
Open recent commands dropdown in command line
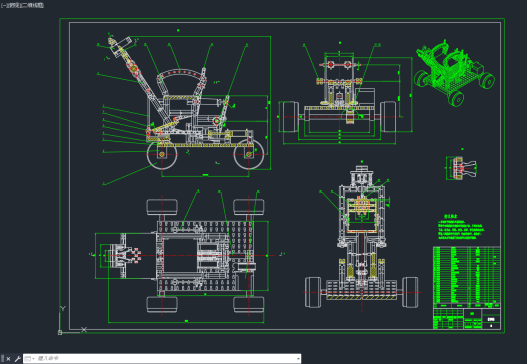29,359
